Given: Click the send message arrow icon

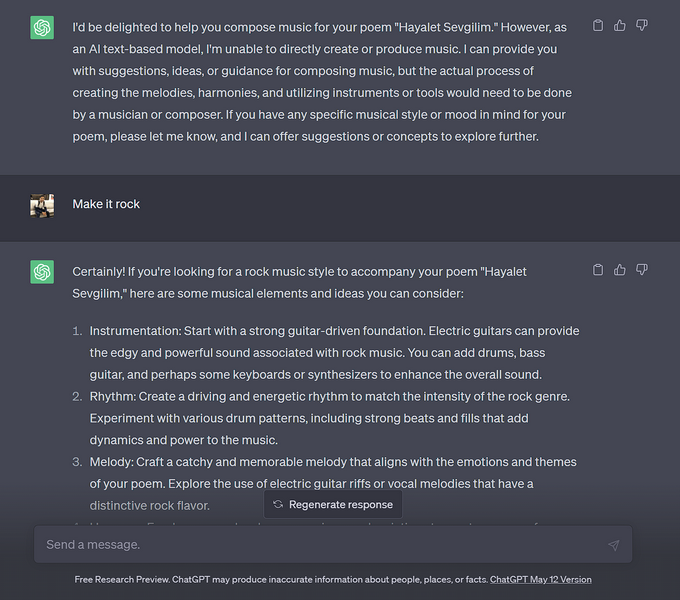Looking at the screenshot, I should 613,545.
